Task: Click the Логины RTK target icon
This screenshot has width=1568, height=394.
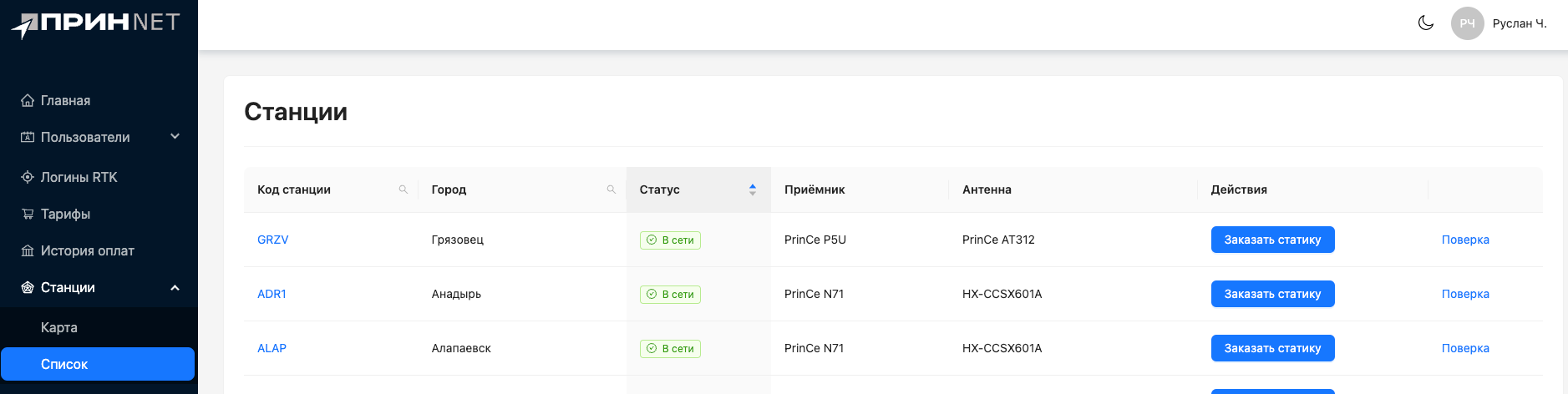Action: point(28,177)
